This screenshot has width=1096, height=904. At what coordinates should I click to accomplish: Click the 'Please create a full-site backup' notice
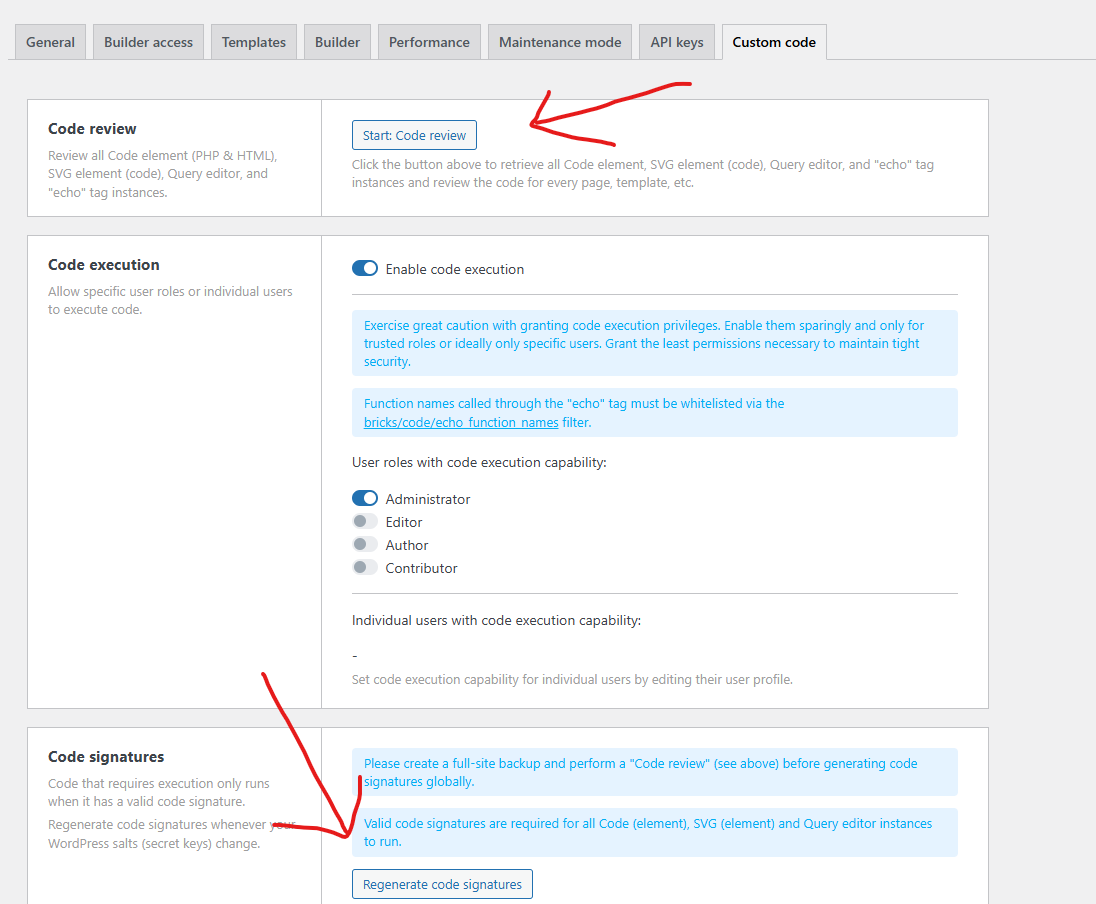pos(654,773)
